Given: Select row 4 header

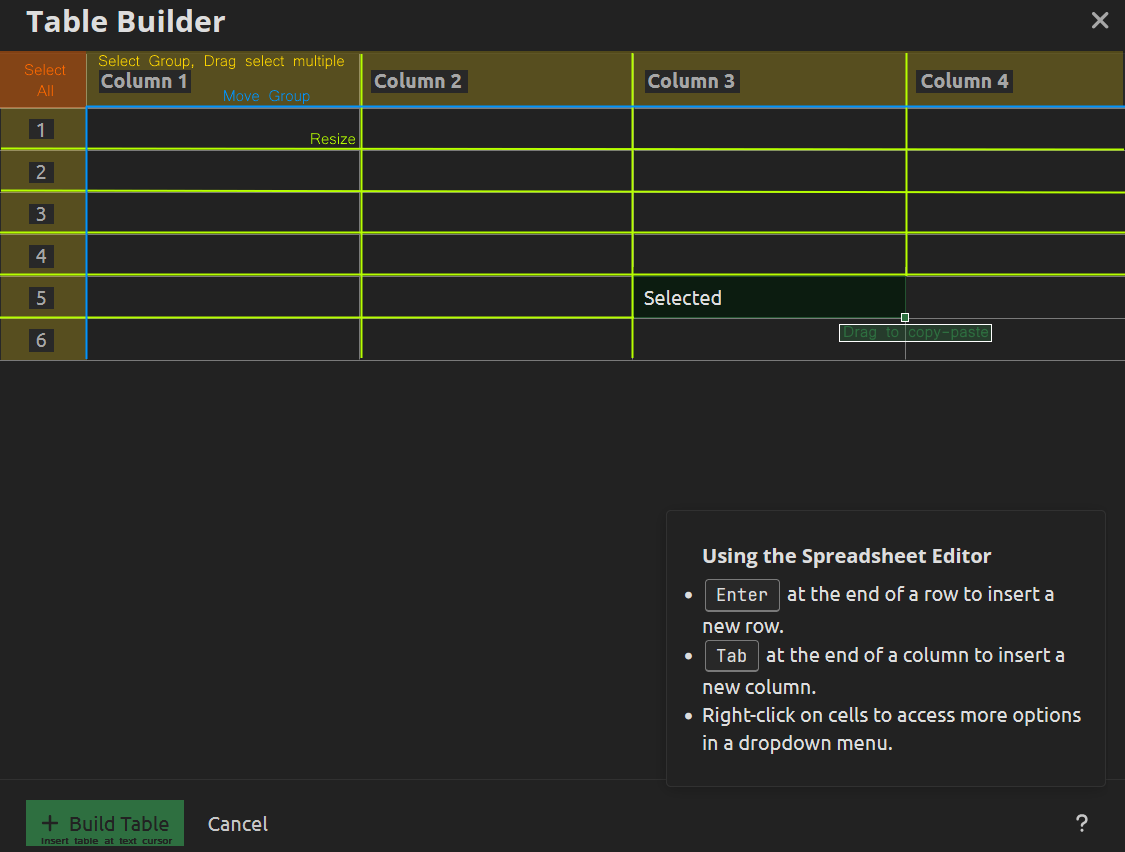Looking at the screenshot, I should [43, 255].
